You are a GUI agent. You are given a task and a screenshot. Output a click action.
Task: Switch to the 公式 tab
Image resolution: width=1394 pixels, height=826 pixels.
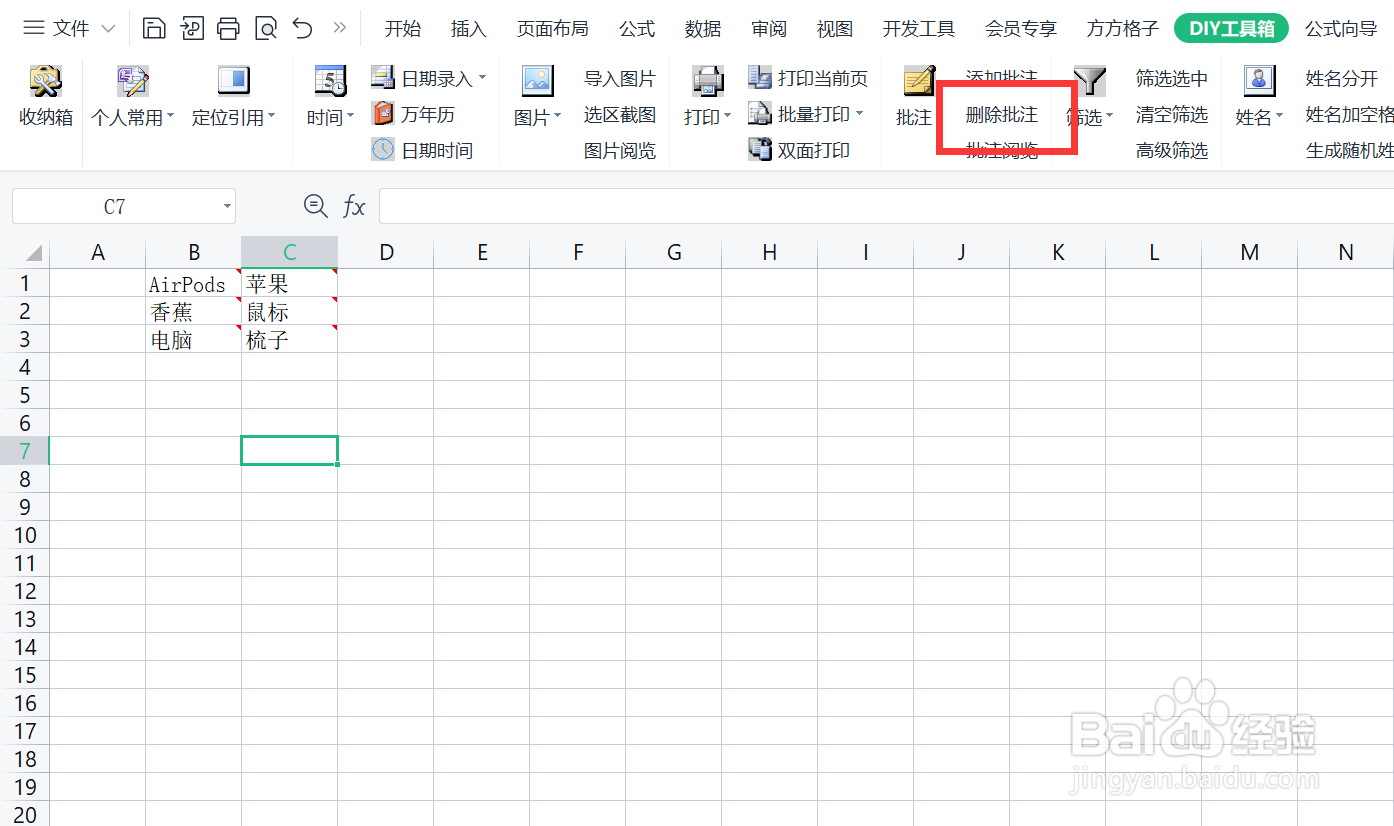pyautogui.click(x=636, y=29)
